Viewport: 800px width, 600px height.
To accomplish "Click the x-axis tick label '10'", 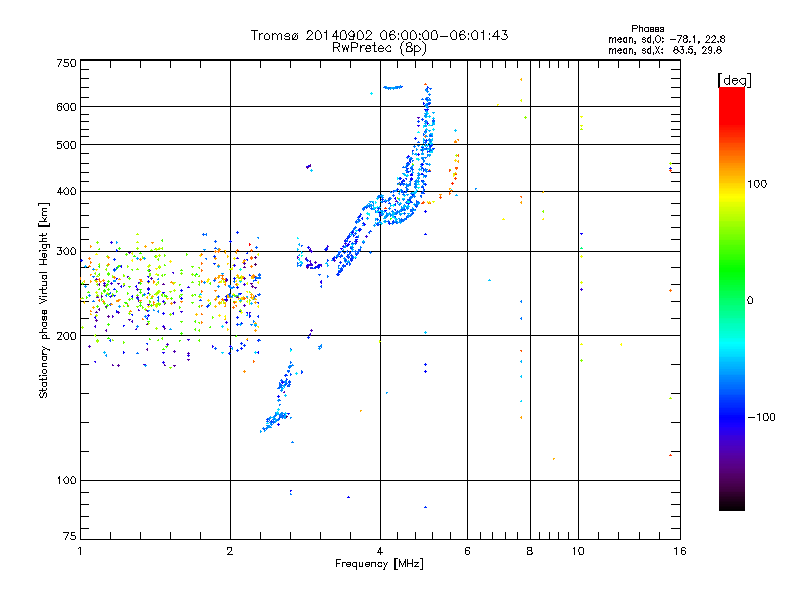I will [x=578, y=551].
